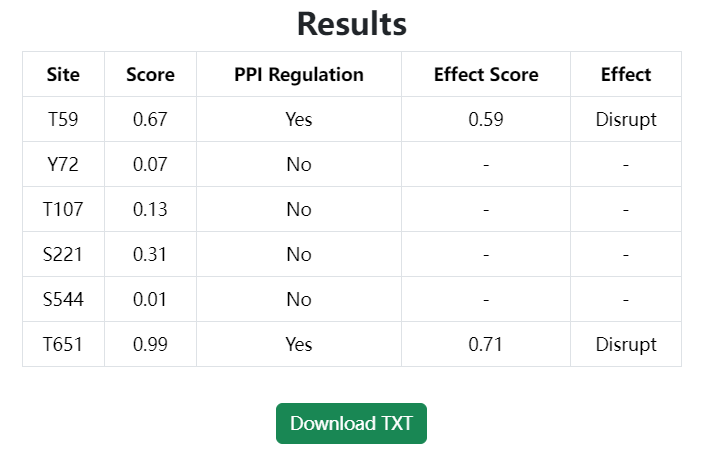The height and width of the screenshot is (452, 705).
Task: Click the Score column header
Action: [150, 75]
